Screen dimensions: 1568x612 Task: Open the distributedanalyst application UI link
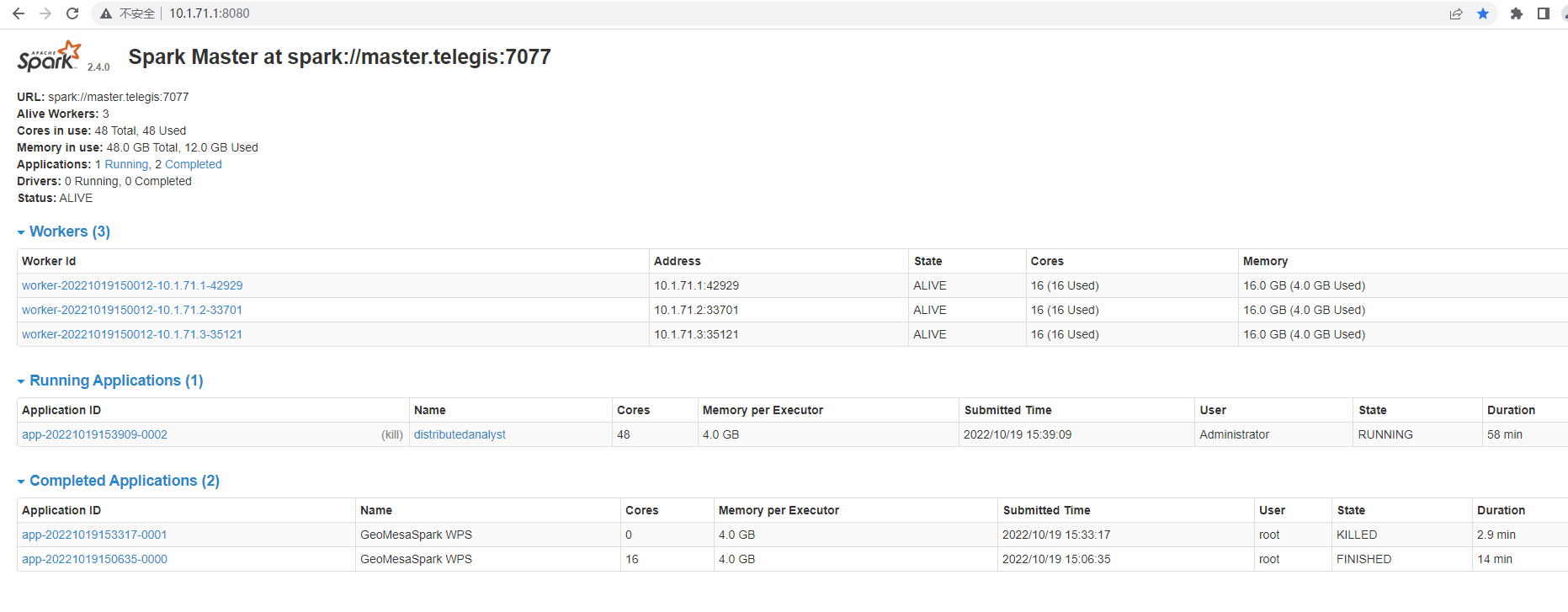[x=460, y=434]
